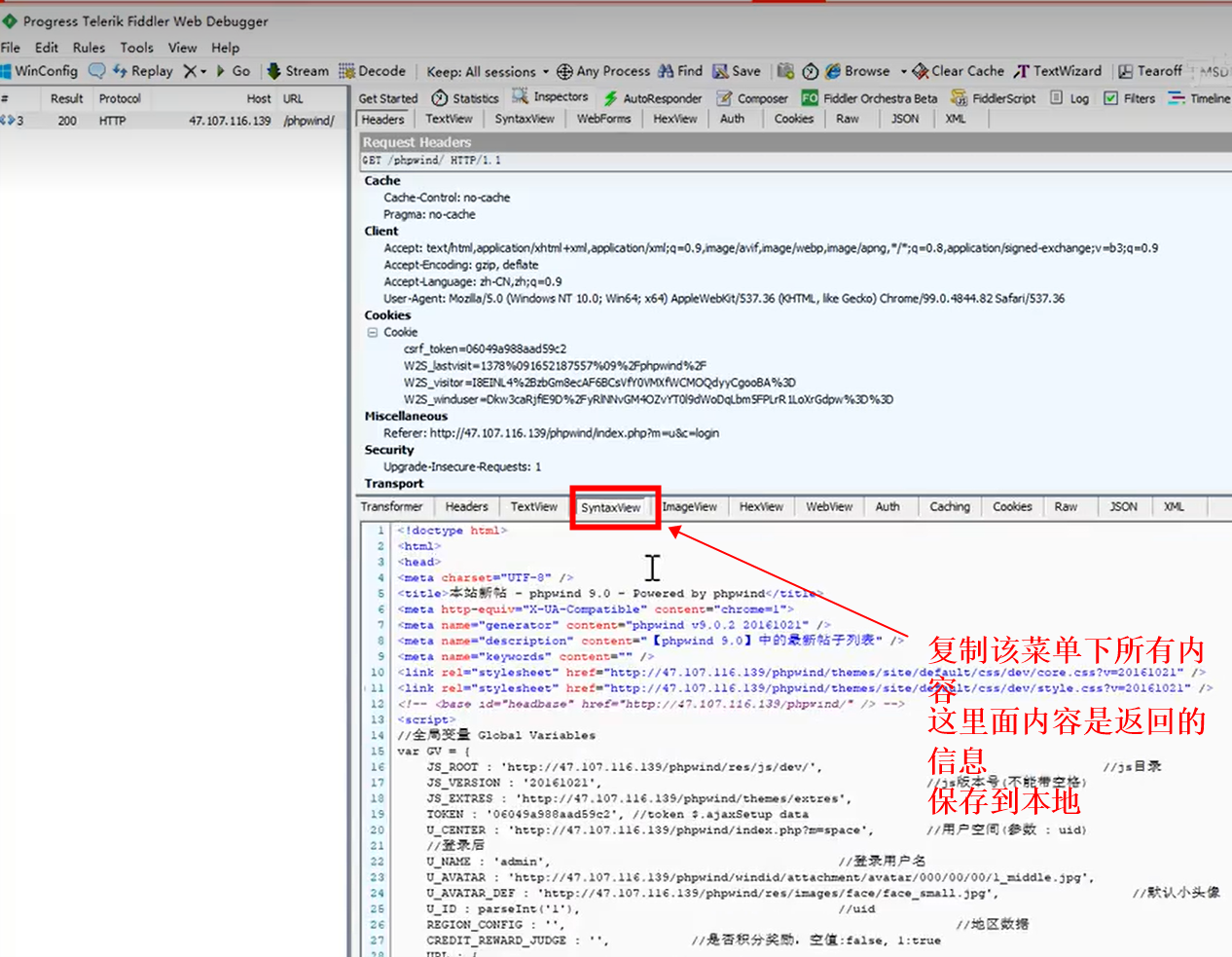This screenshot has width=1232, height=957.
Task: Collapse the Cookie tree node
Action: click(372, 332)
